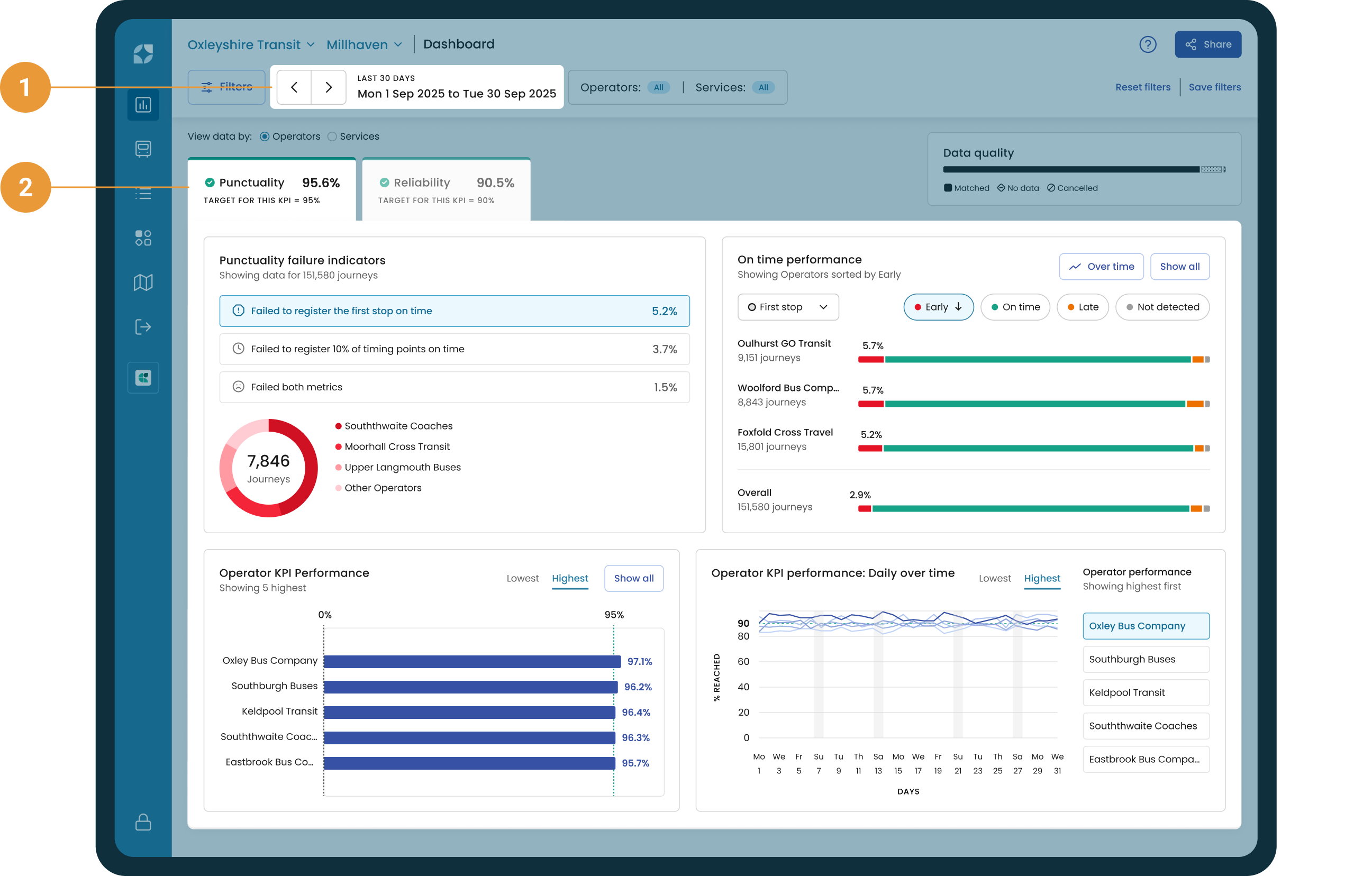
Task: Toggle the Late status filter chip
Action: [x=1082, y=307]
